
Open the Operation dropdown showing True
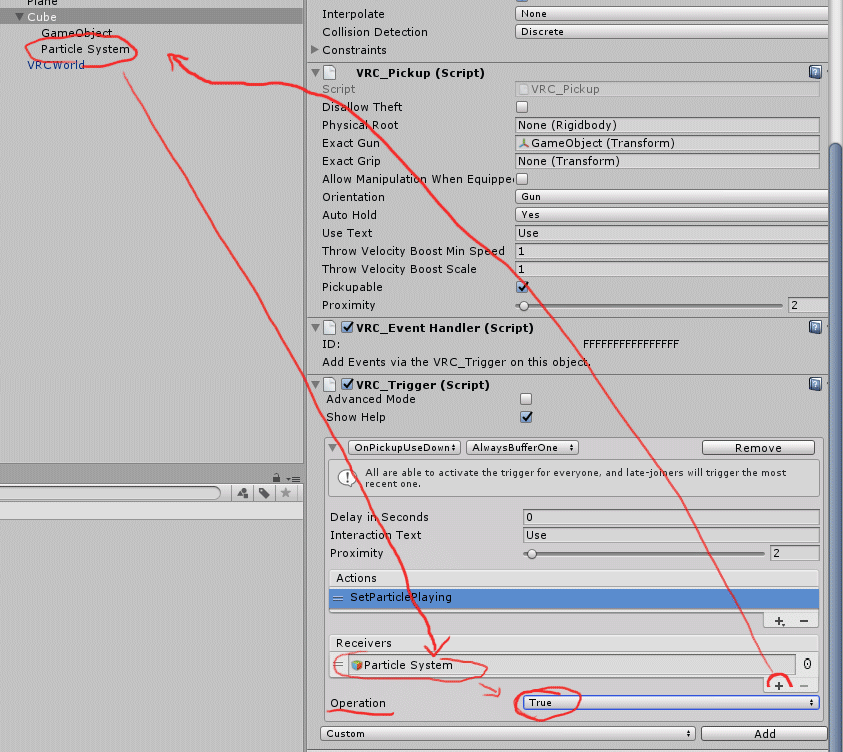click(x=671, y=703)
